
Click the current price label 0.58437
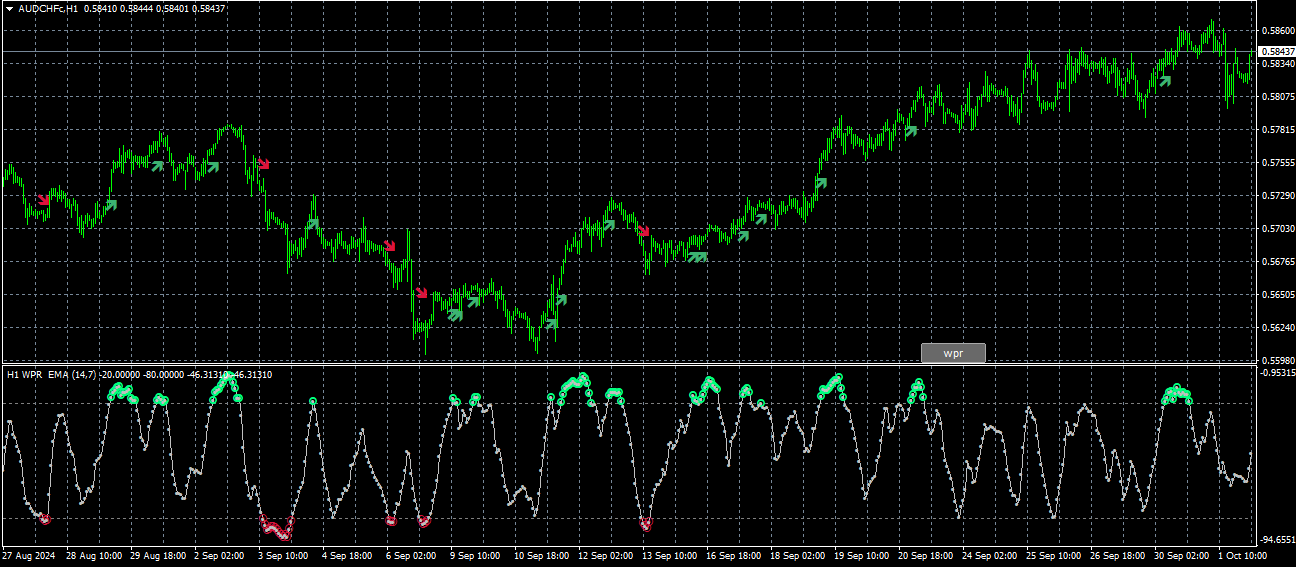click(1276, 51)
